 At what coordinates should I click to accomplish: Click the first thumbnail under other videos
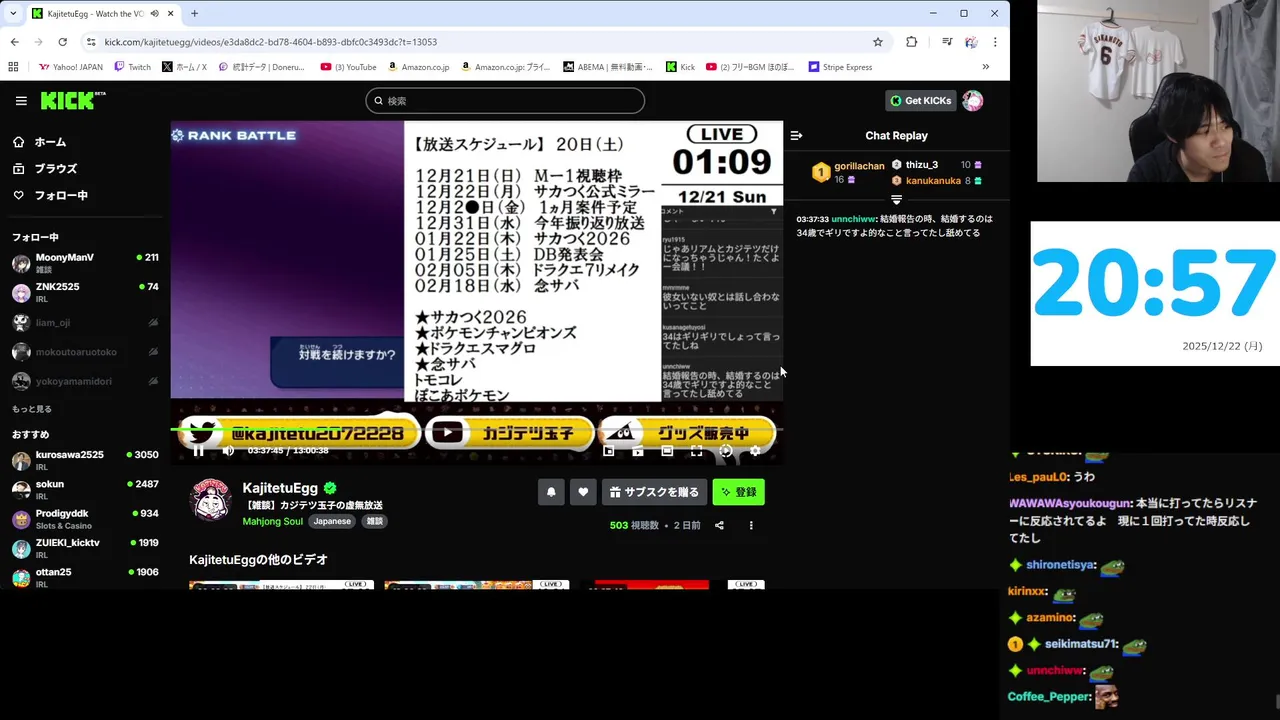(x=281, y=584)
